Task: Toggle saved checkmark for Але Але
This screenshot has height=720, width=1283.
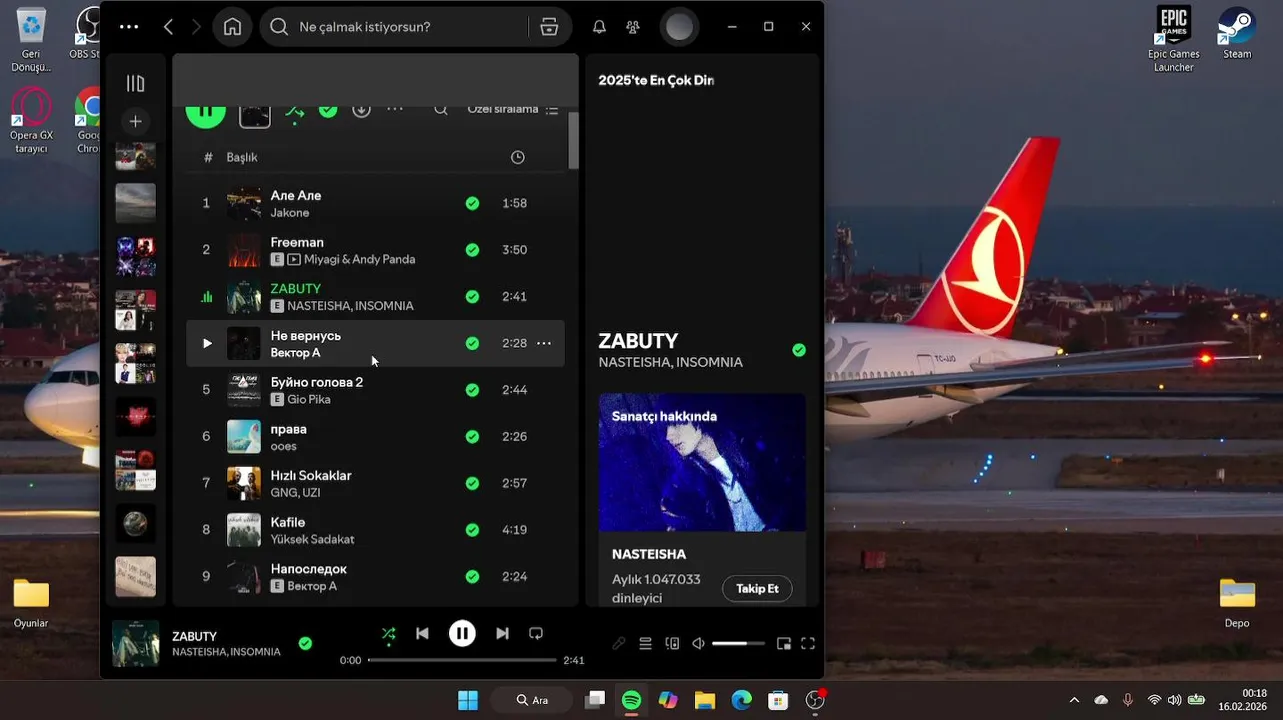Action: click(472, 203)
